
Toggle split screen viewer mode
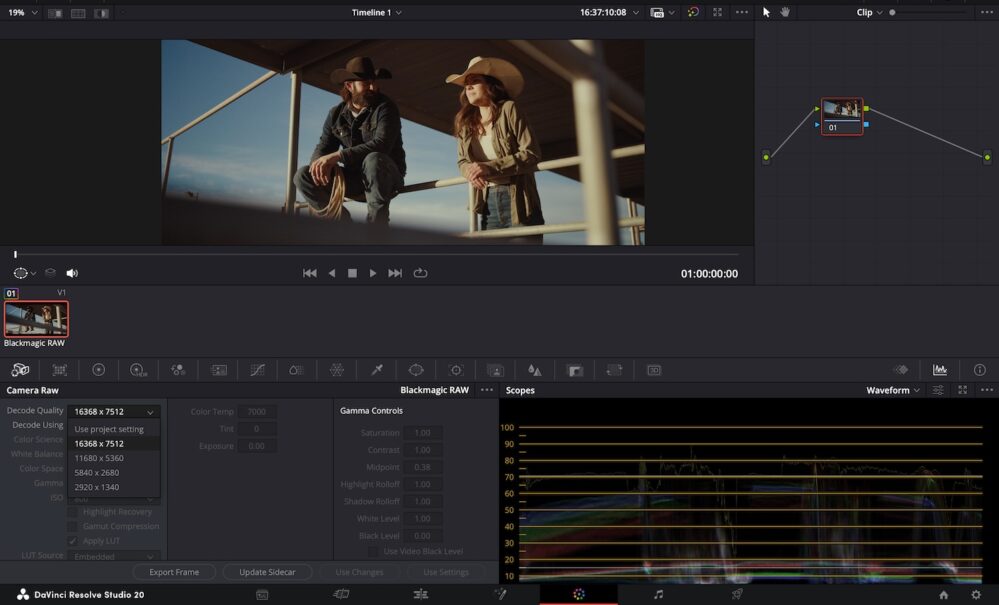coord(78,13)
